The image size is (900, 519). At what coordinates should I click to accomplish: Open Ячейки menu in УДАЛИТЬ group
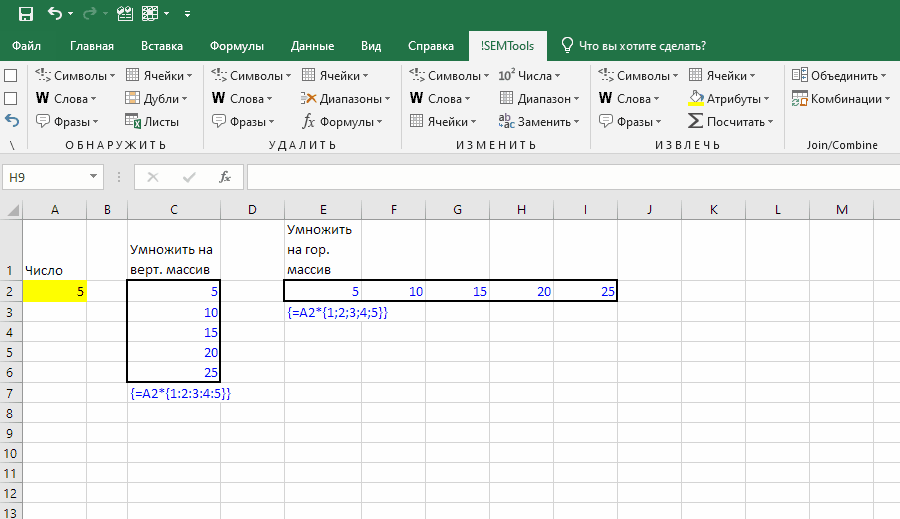pos(335,76)
